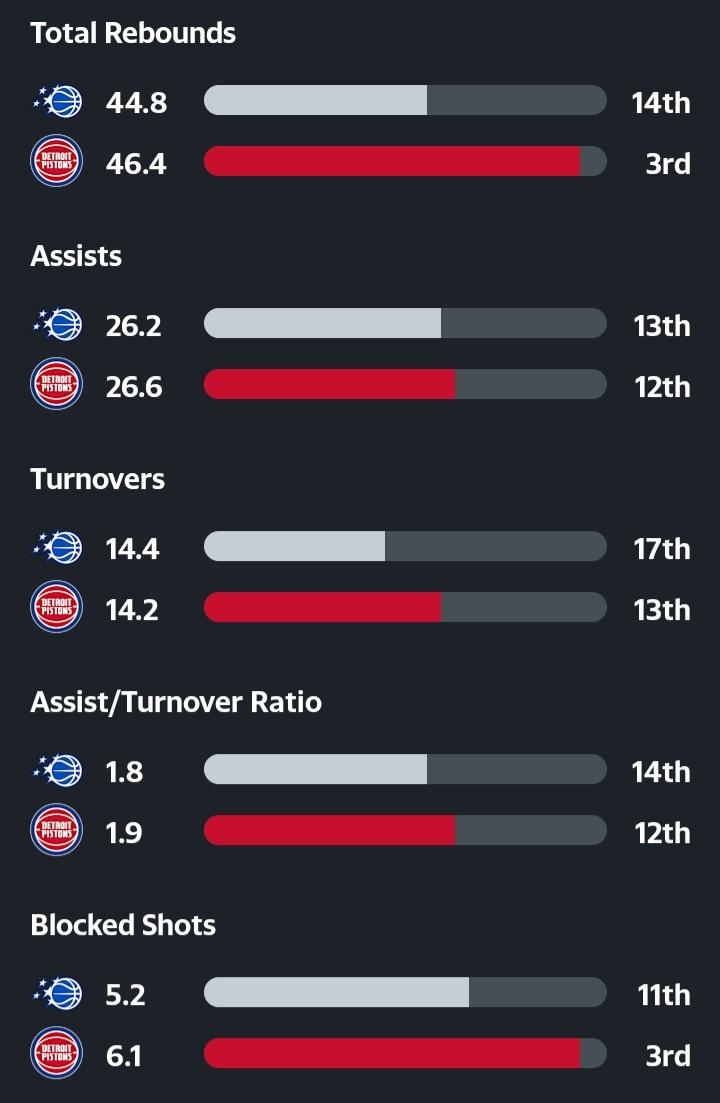The width and height of the screenshot is (720, 1103).
Task: Select the Pistons logo beside Turnovers 14.2
Action: 57,608
